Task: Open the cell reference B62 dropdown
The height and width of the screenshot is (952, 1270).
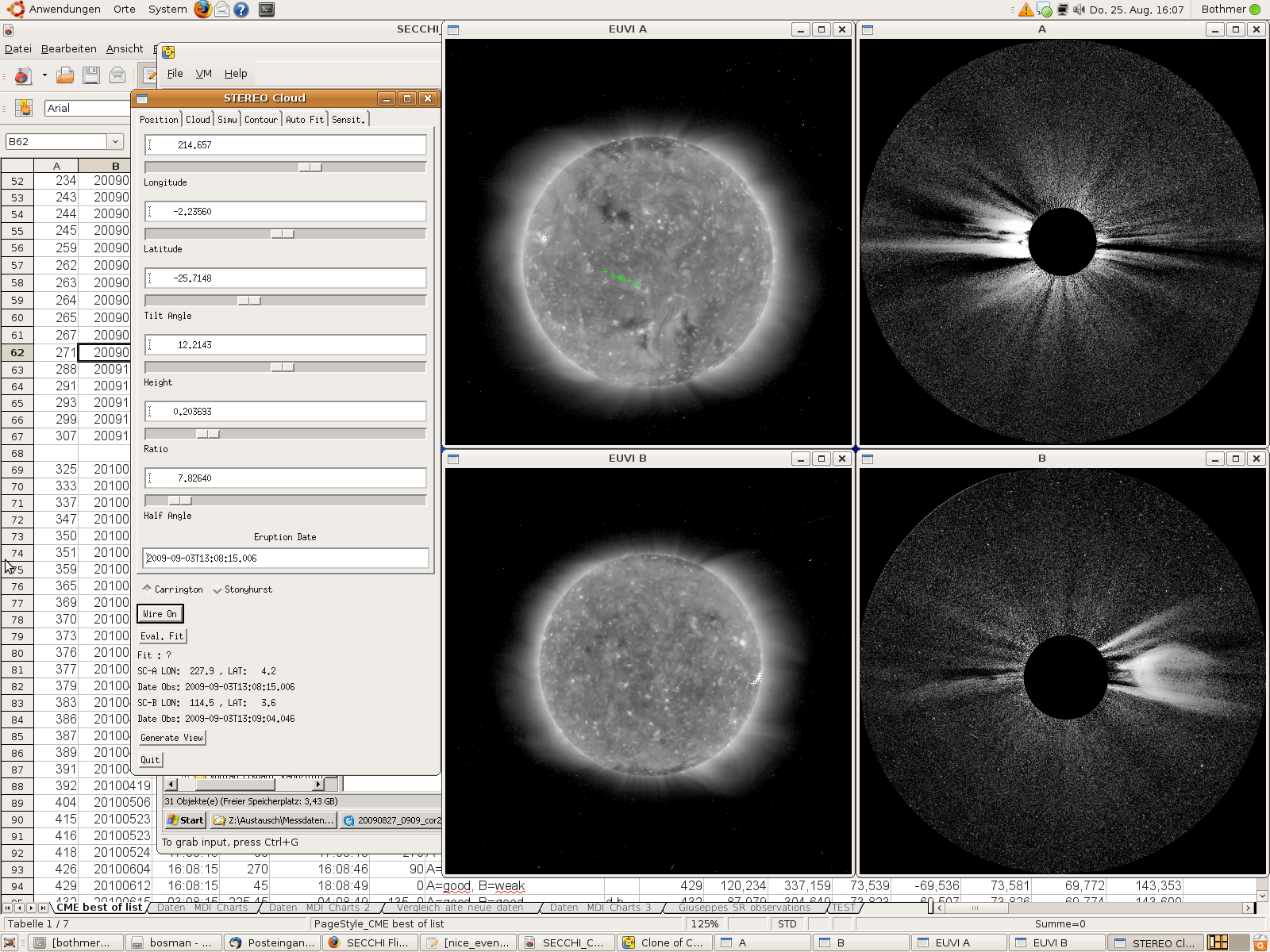Action: 115,141
